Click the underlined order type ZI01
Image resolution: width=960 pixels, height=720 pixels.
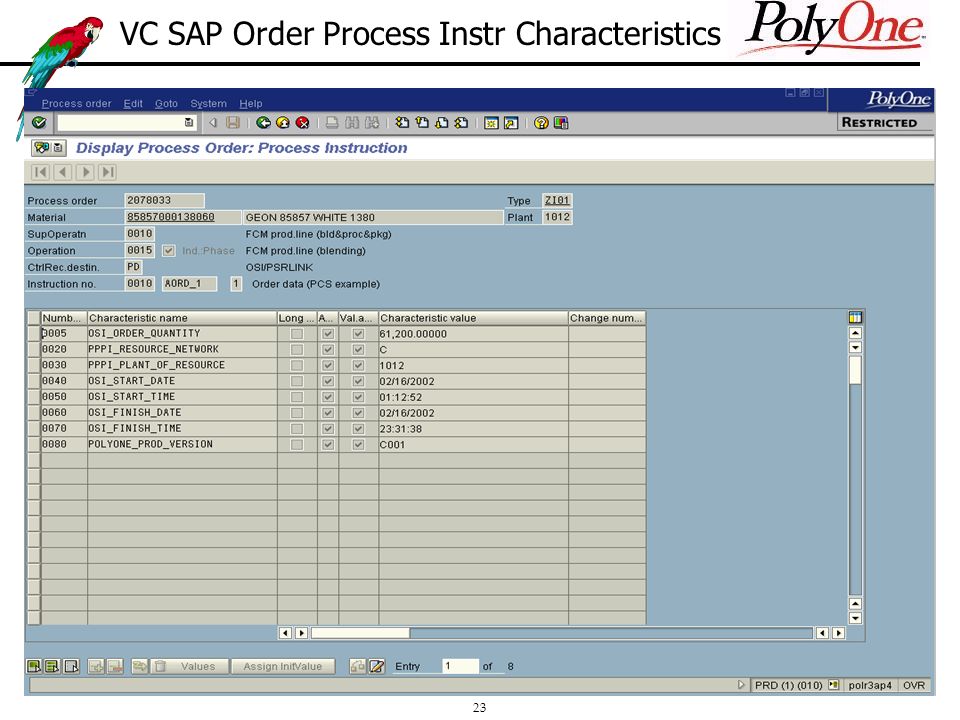point(557,200)
